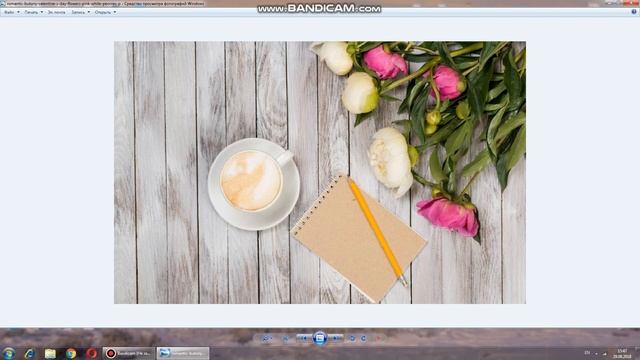Viewport: 640px width, 360px height.
Task: Launch Opera from the taskbar
Action: pos(91,353)
